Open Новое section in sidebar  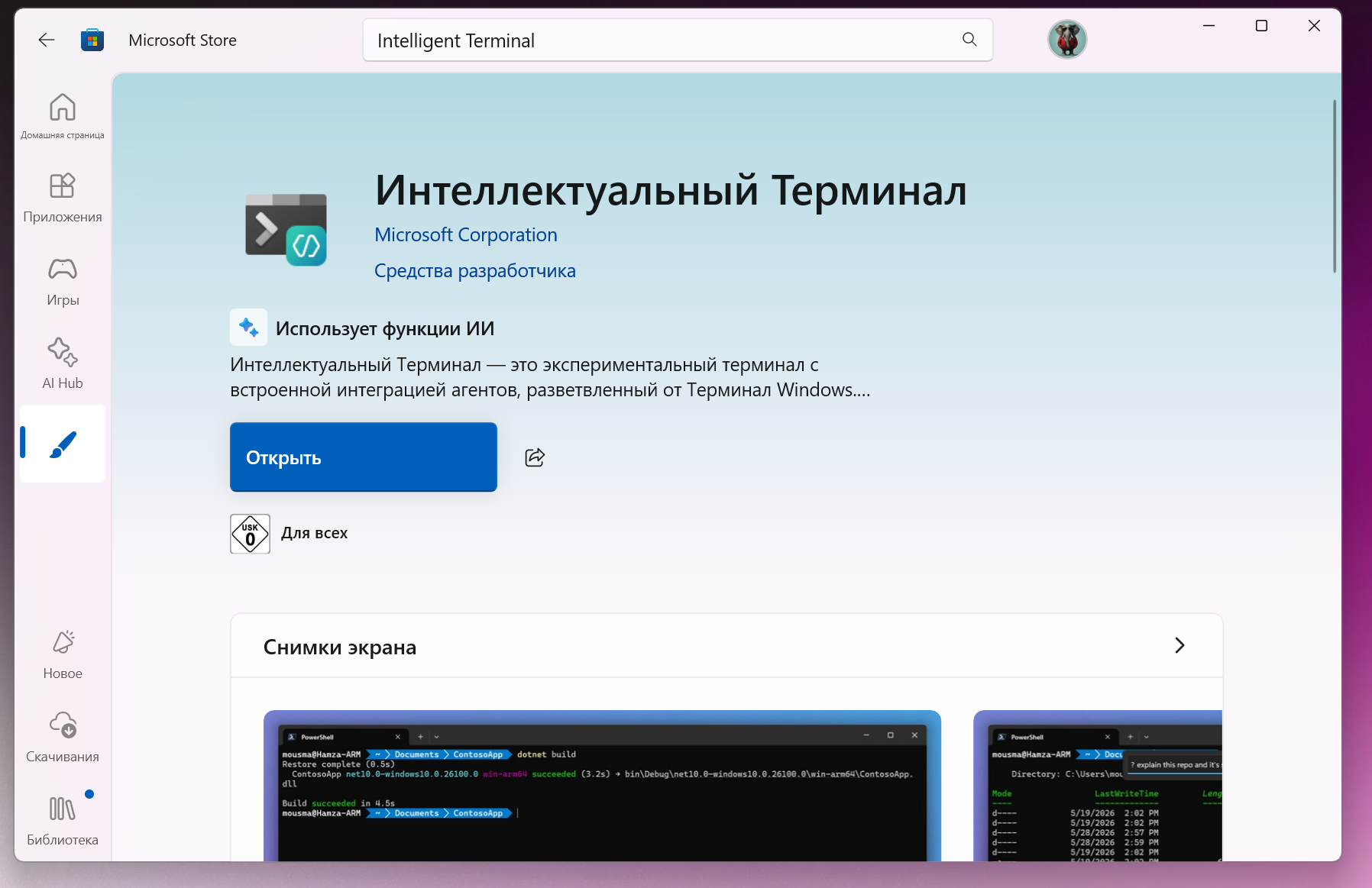(63, 655)
